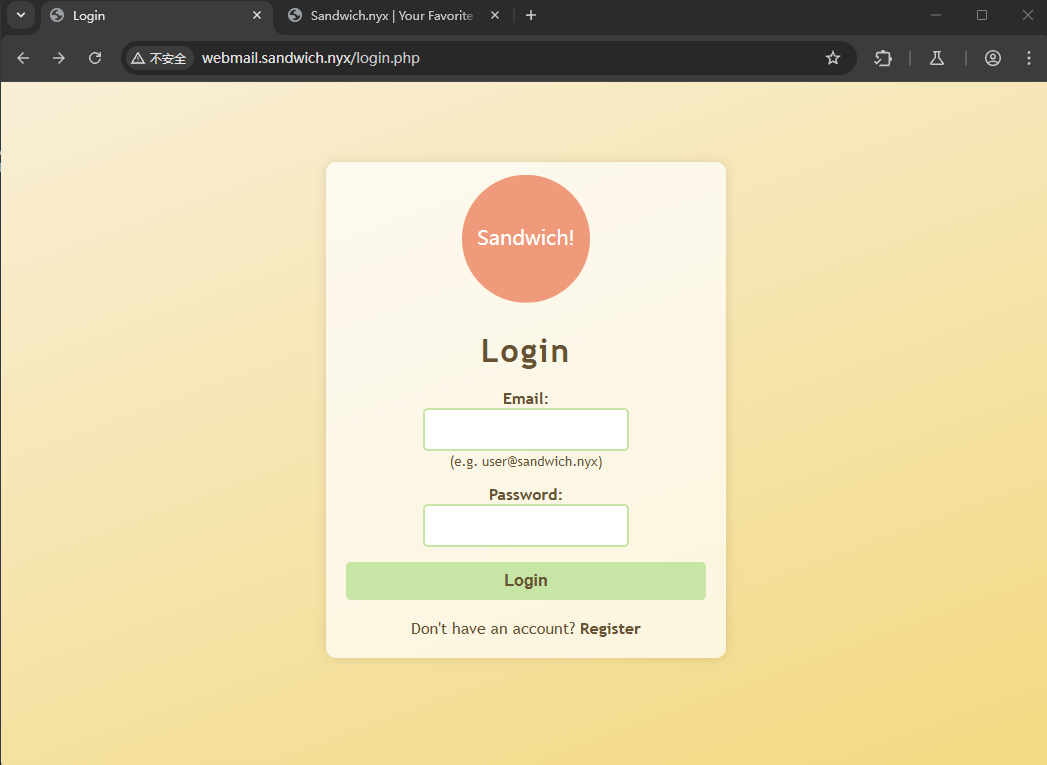Reload the login page

pyautogui.click(x=95, y=58)
